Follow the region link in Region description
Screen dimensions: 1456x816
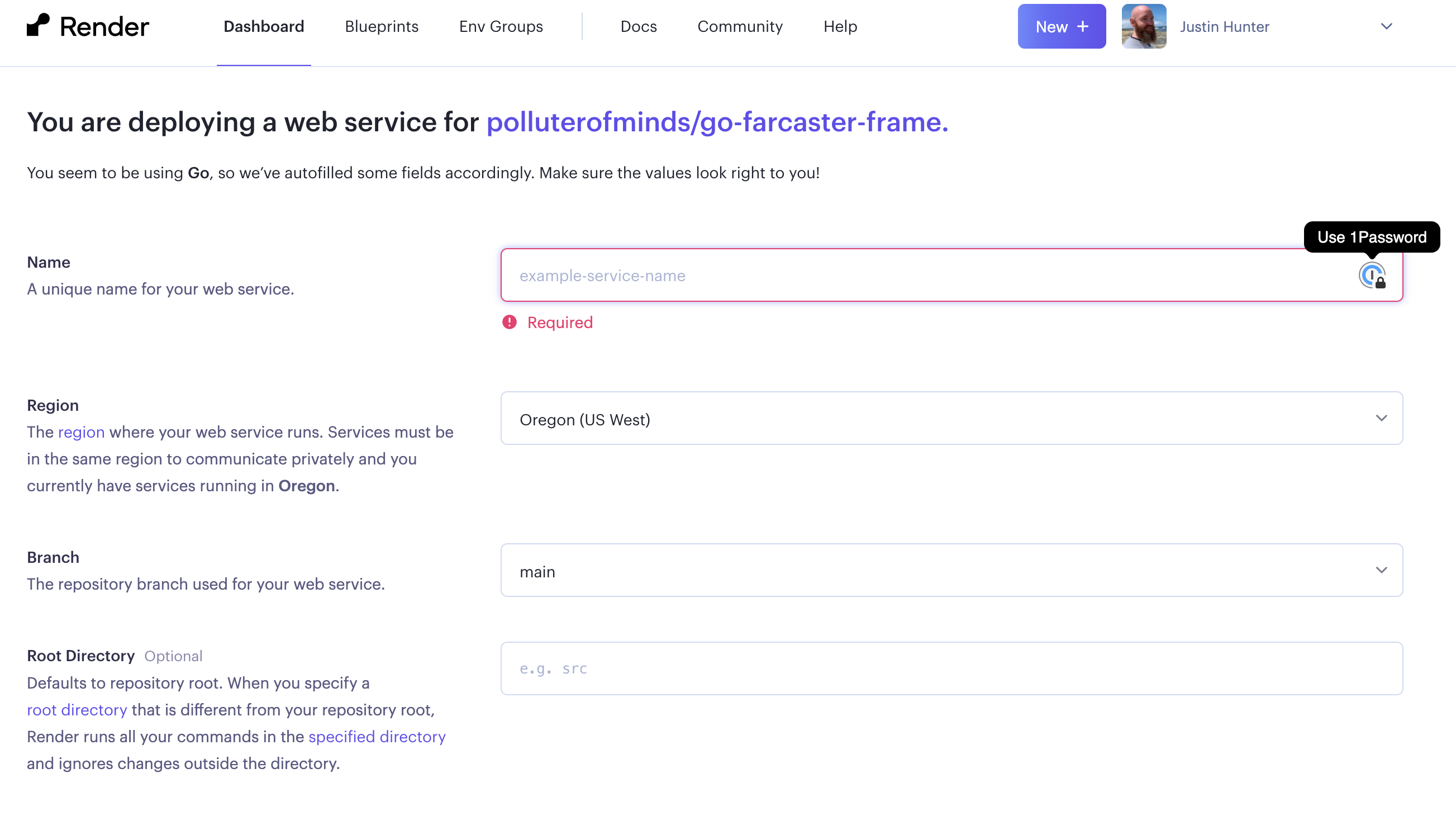coord(82,432)
